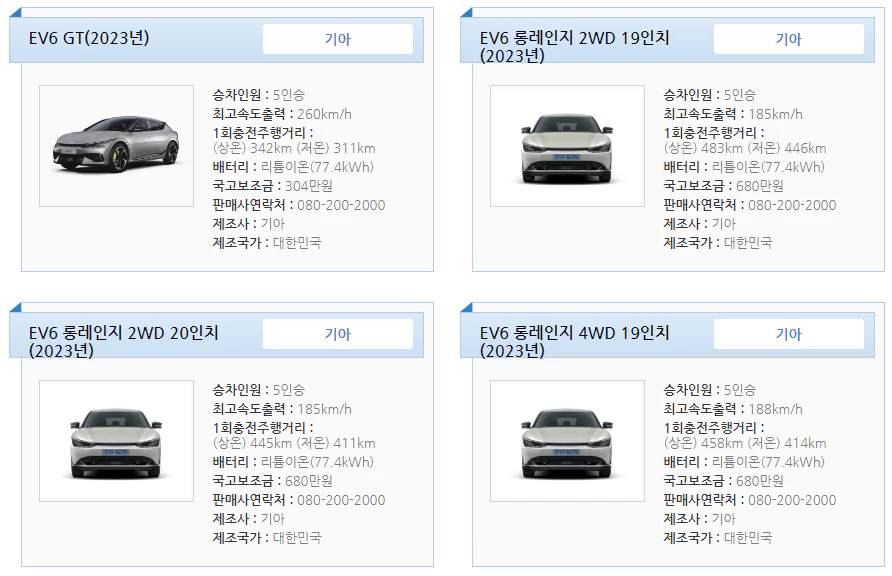Click 대한민국 country on 4WD 19인치 card
Viewport: 892px width, 576px height.
click(748, 538)
